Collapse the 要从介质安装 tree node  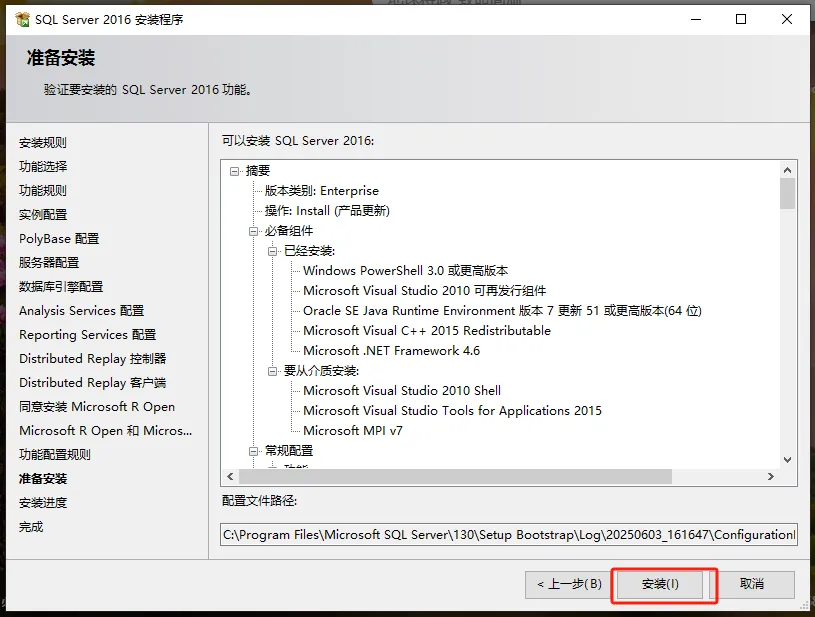(x=272, y=371)
